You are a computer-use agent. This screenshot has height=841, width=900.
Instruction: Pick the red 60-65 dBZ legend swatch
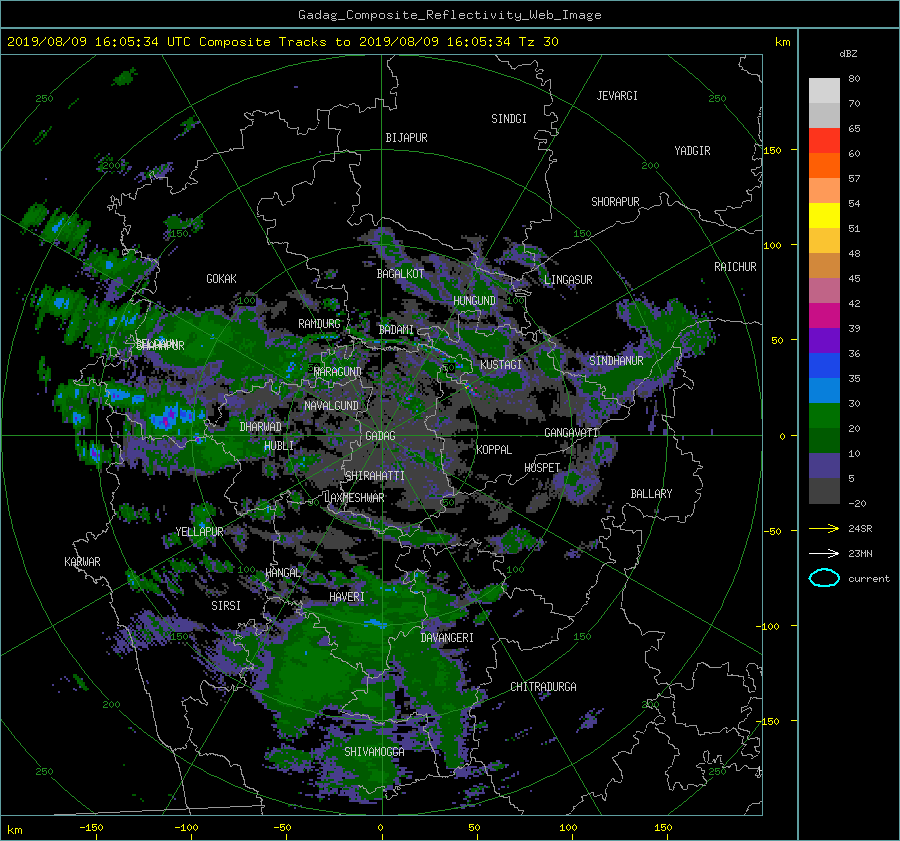824,140
